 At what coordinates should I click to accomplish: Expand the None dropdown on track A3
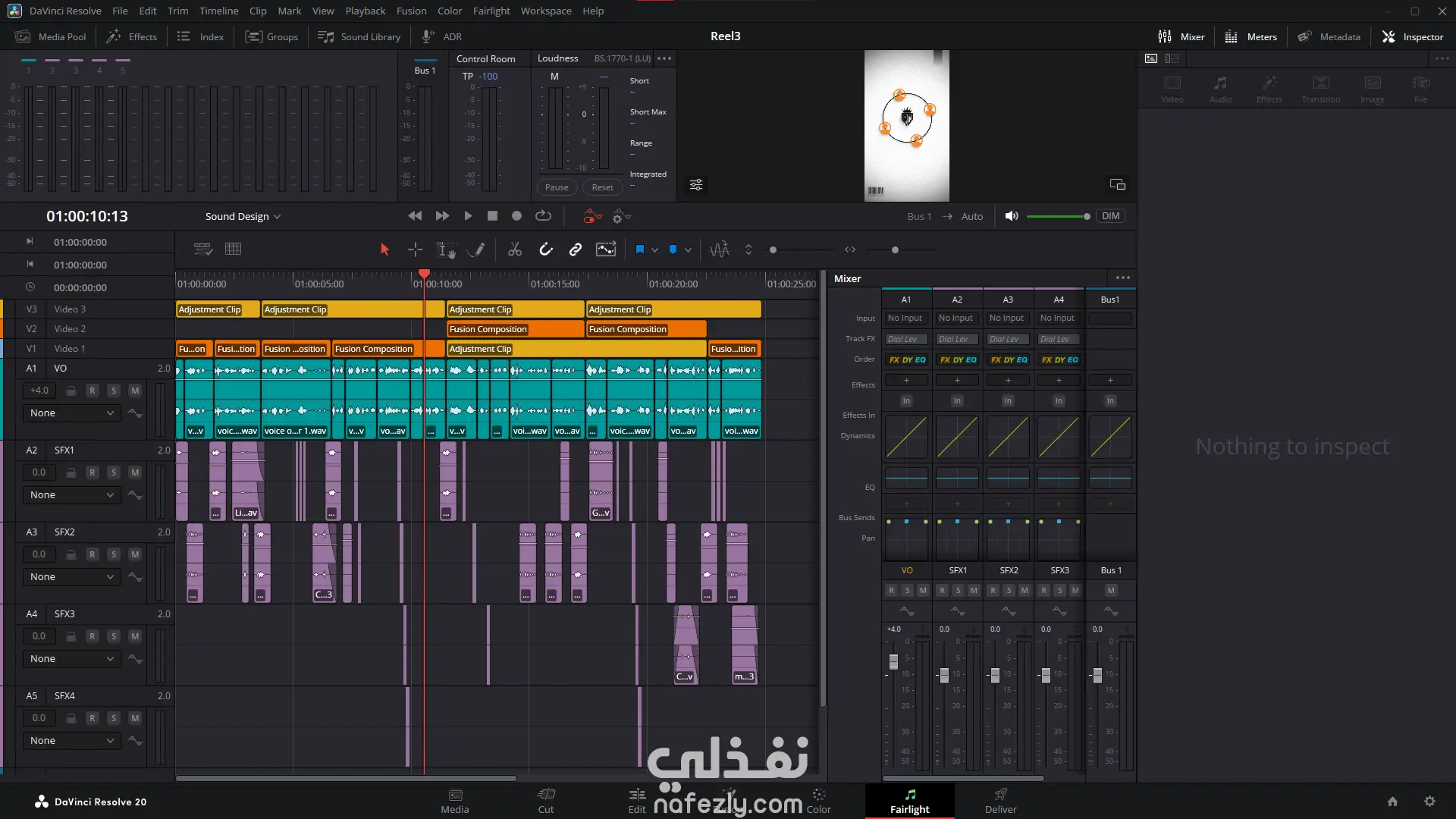pyautogui.click(x=72, y=577)
